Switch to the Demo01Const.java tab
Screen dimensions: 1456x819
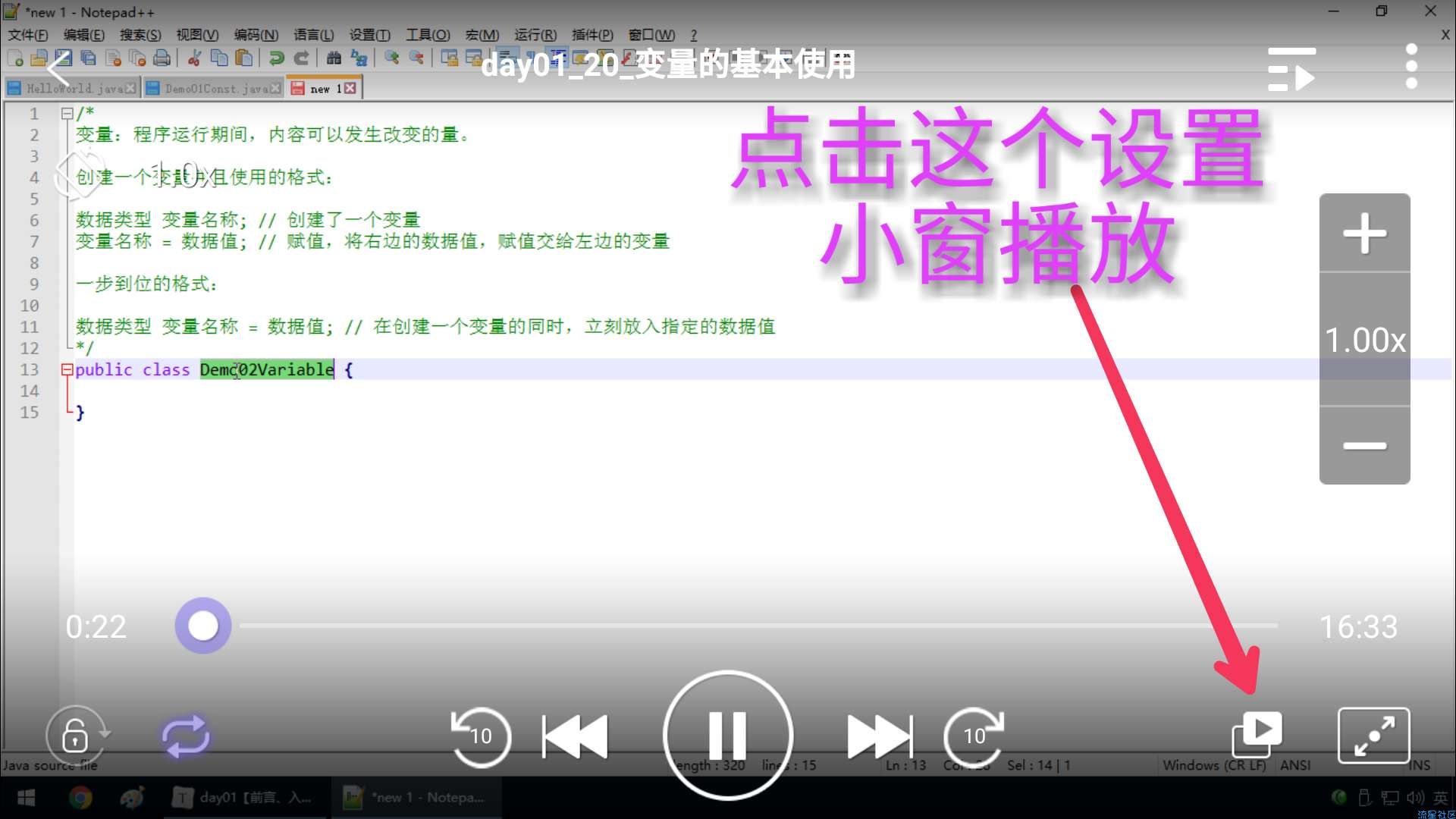click(212, 89)
